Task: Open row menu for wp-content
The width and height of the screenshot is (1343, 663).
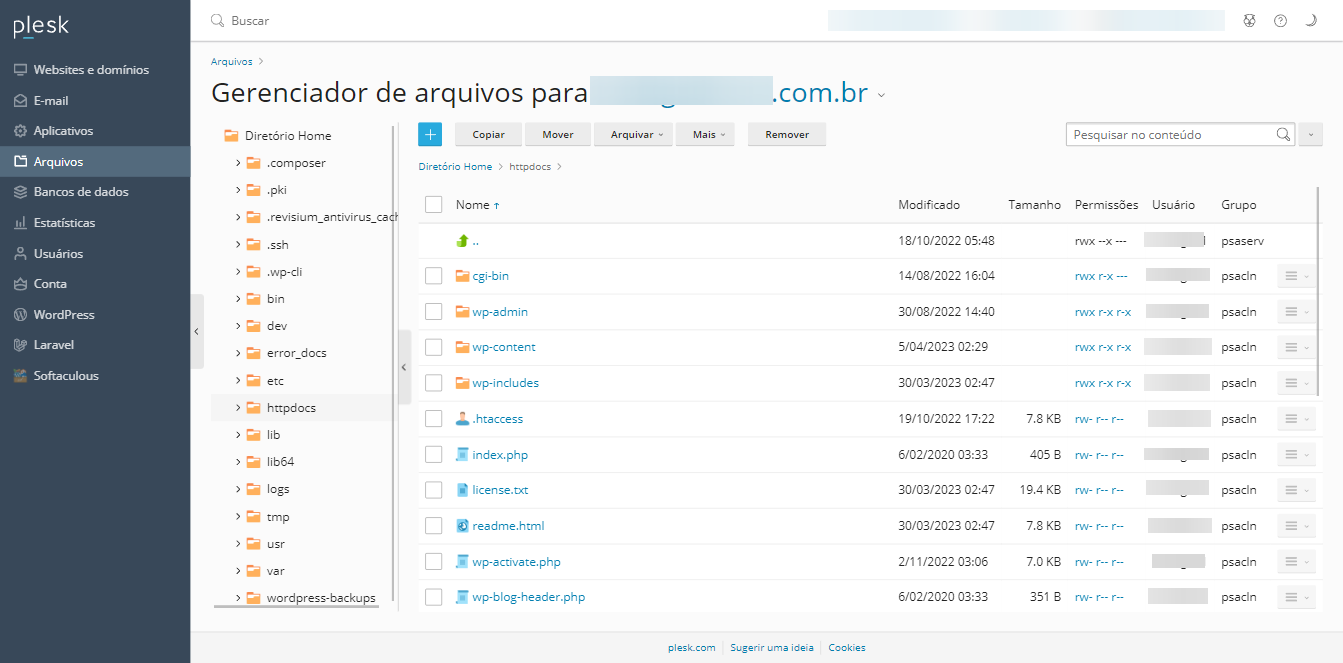Action: pos(1297,347)
